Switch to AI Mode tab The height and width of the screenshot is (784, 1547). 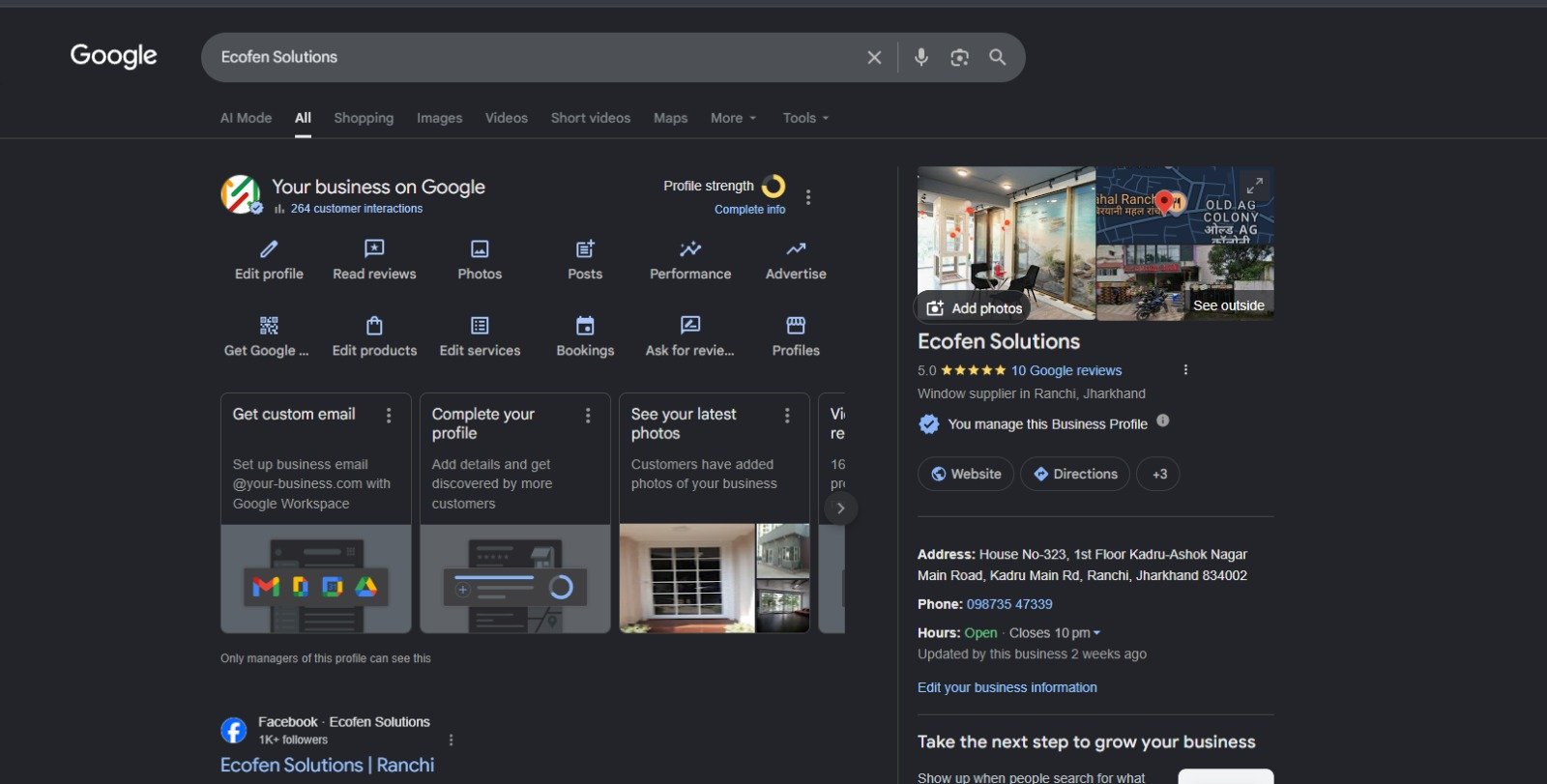[246, 118]
